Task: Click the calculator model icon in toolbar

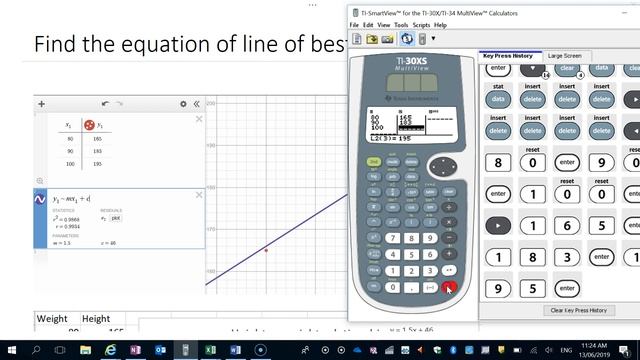Action: click(x=422, y=39)
